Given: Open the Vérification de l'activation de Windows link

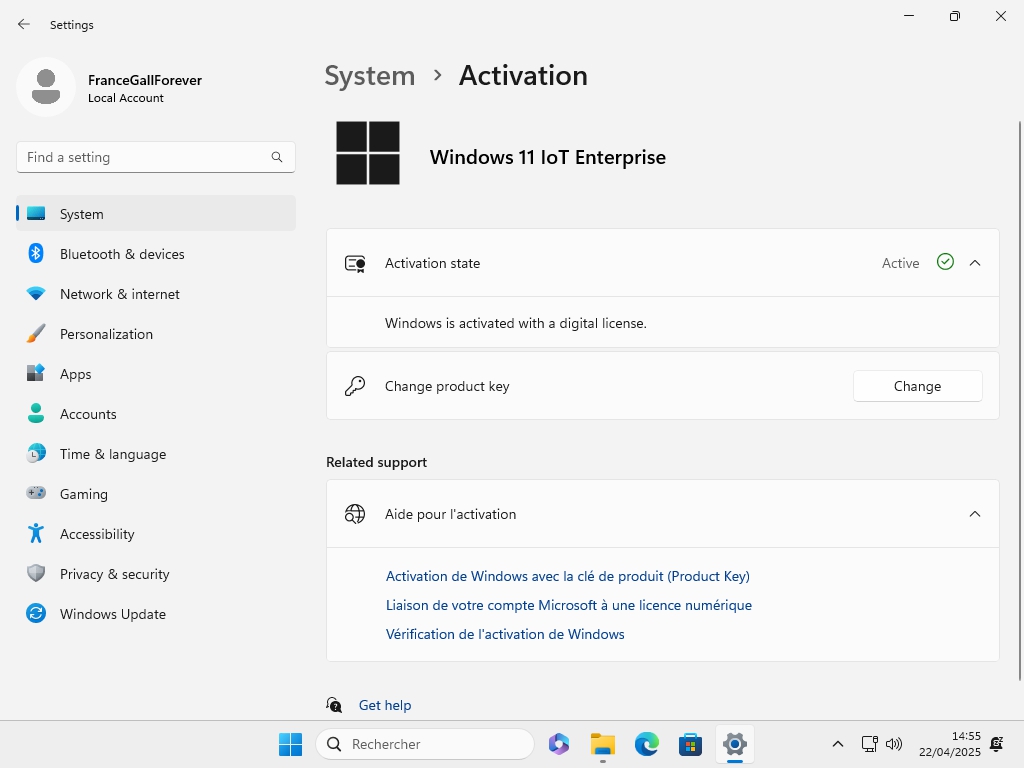Looking at the screenshot, I should tap(505, 634).
